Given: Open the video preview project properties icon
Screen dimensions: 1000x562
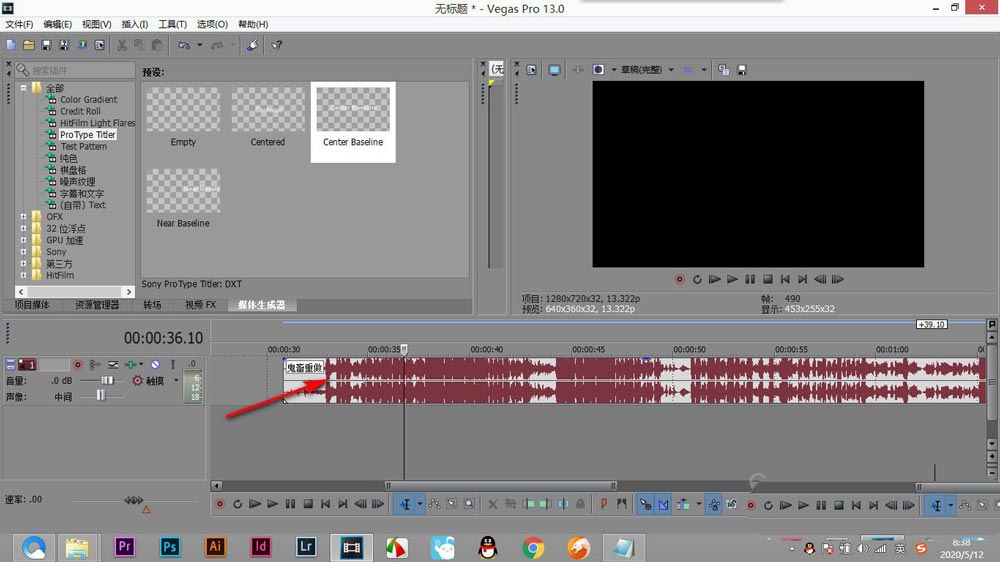Looking at the screenshot, I should tap(531, 70).
